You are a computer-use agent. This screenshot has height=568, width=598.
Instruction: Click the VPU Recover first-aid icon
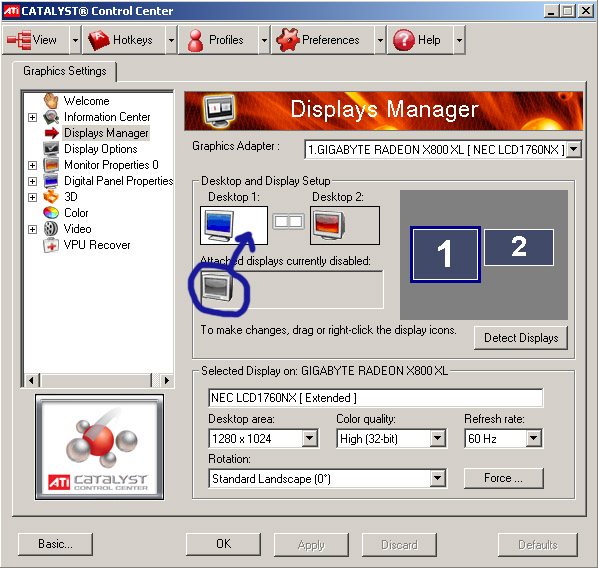(x=51, y=245)
